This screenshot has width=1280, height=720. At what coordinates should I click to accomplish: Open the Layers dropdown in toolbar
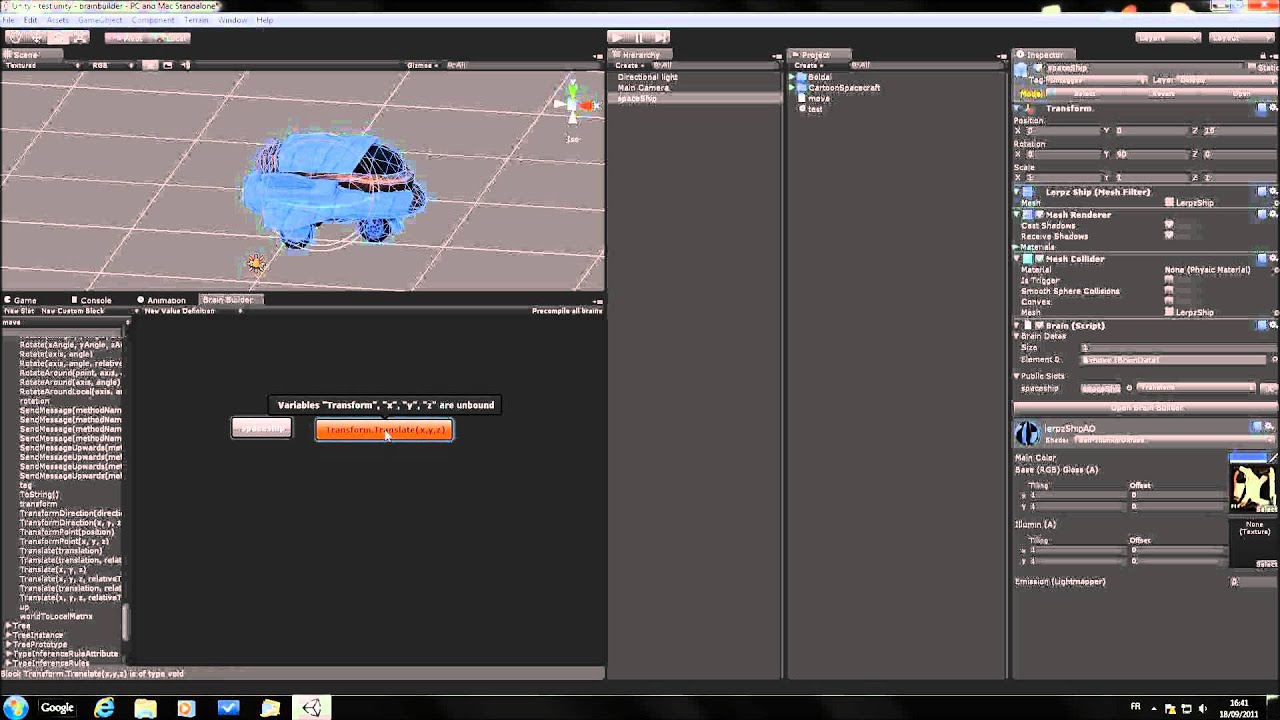point(1168,38)
